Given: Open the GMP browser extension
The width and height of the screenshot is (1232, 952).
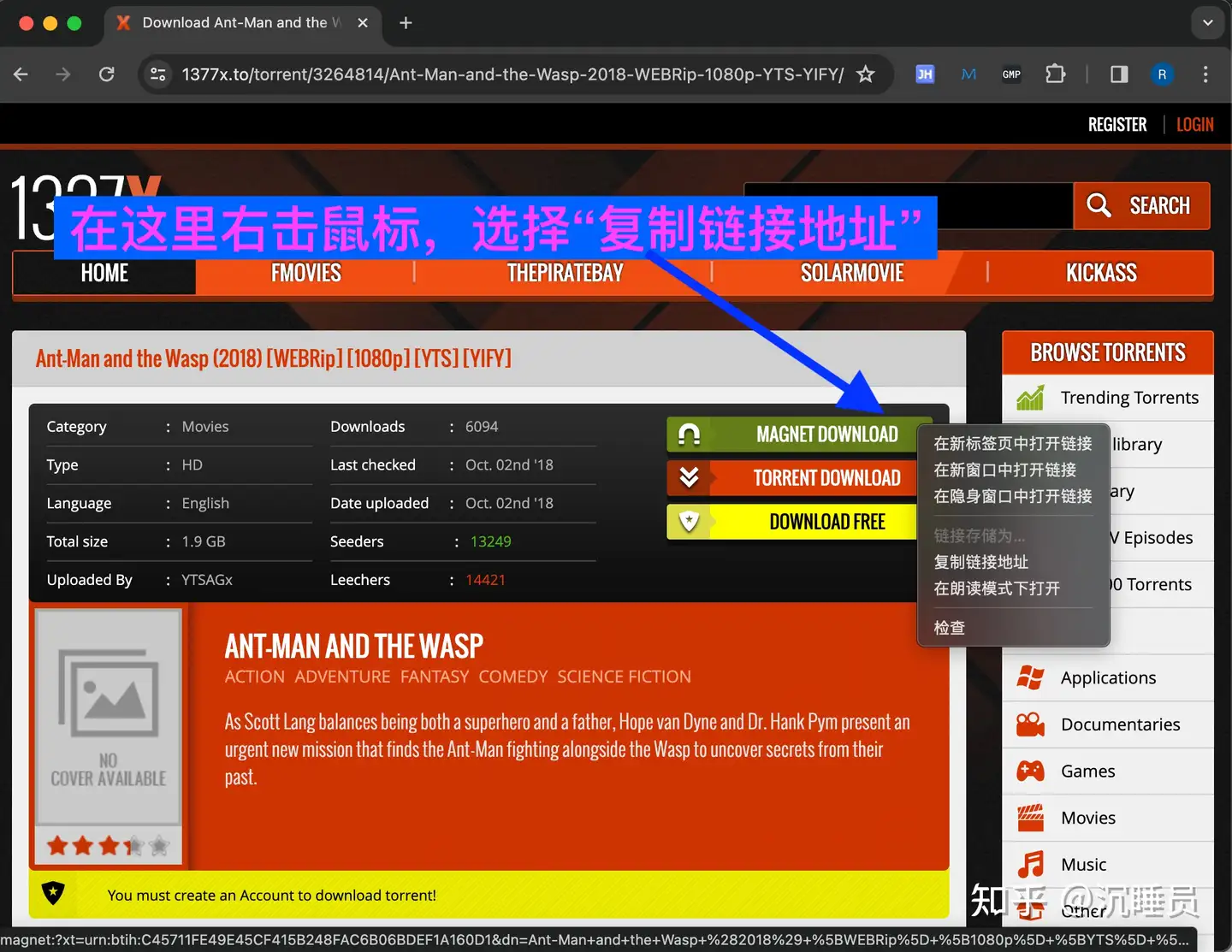Looking at the screenshot, I should pos(1011,74).
